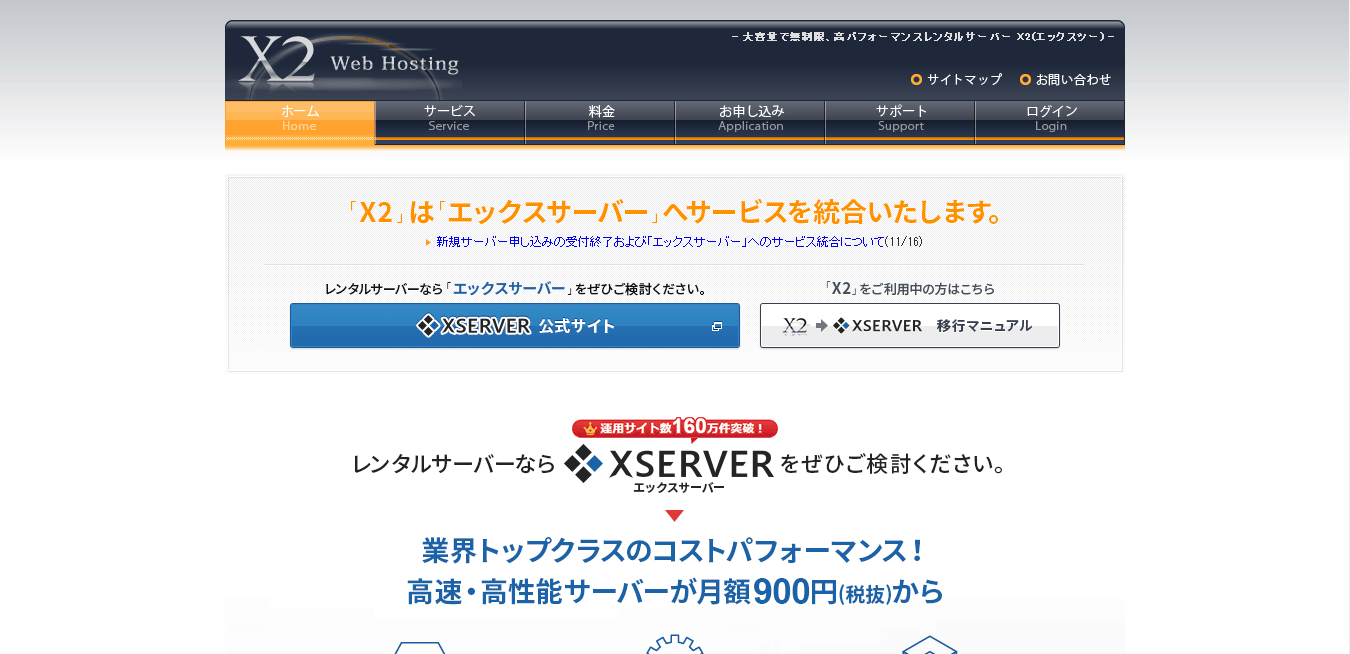Open the サービス Service tab
Viewport: 1350px width, 654px height.
pyautogui.click(x=450, y=123)
